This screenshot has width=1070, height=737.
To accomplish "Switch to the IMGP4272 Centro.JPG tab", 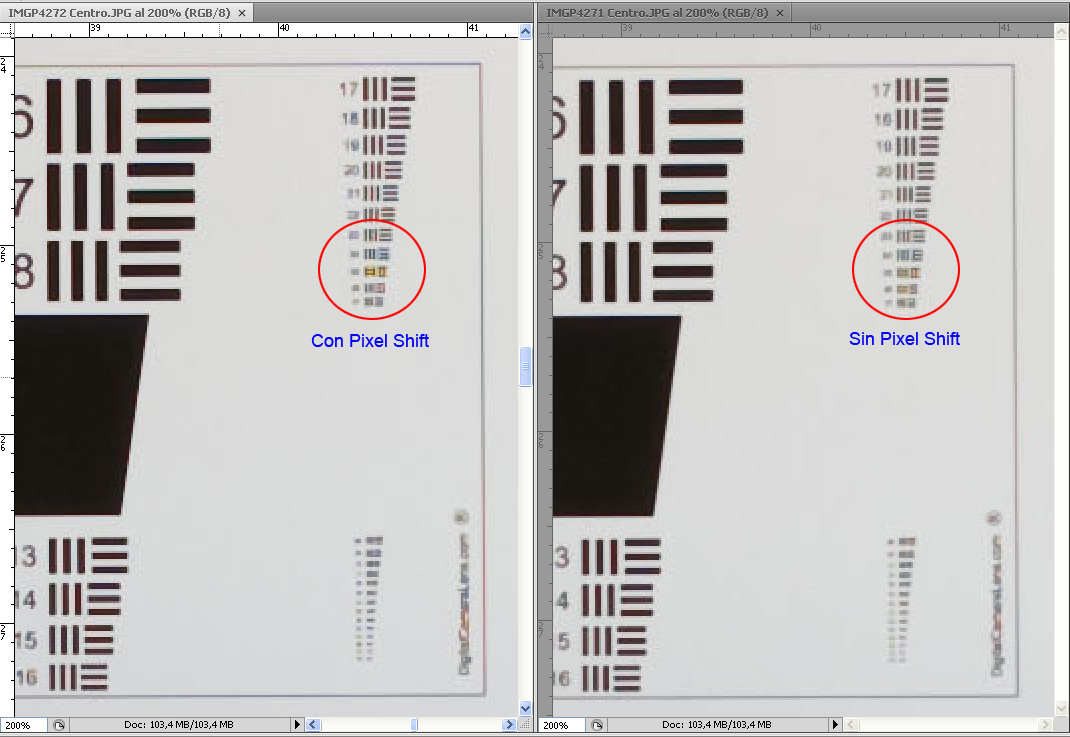I will pos(118,12).
